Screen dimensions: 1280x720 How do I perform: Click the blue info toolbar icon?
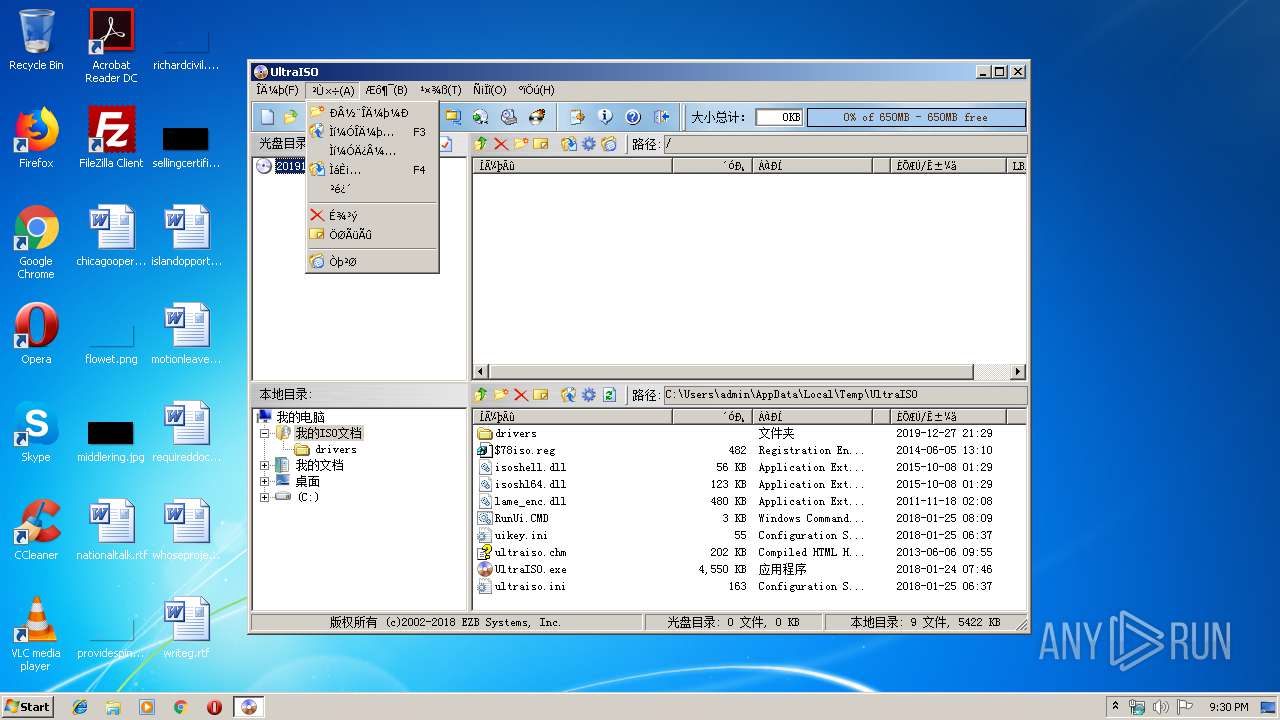(x=605, y=117)
